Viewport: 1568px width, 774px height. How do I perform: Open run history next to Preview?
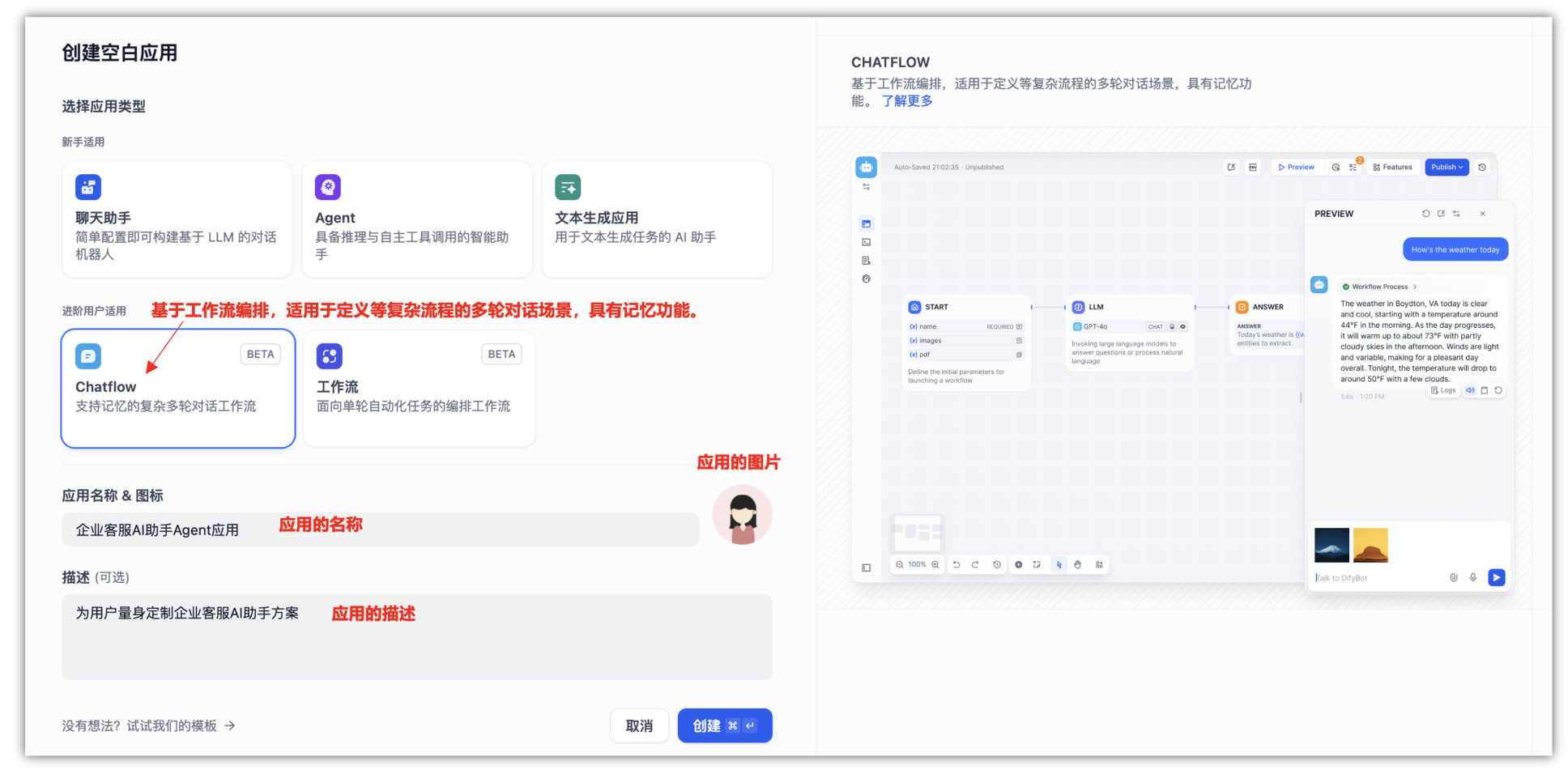1336,168
